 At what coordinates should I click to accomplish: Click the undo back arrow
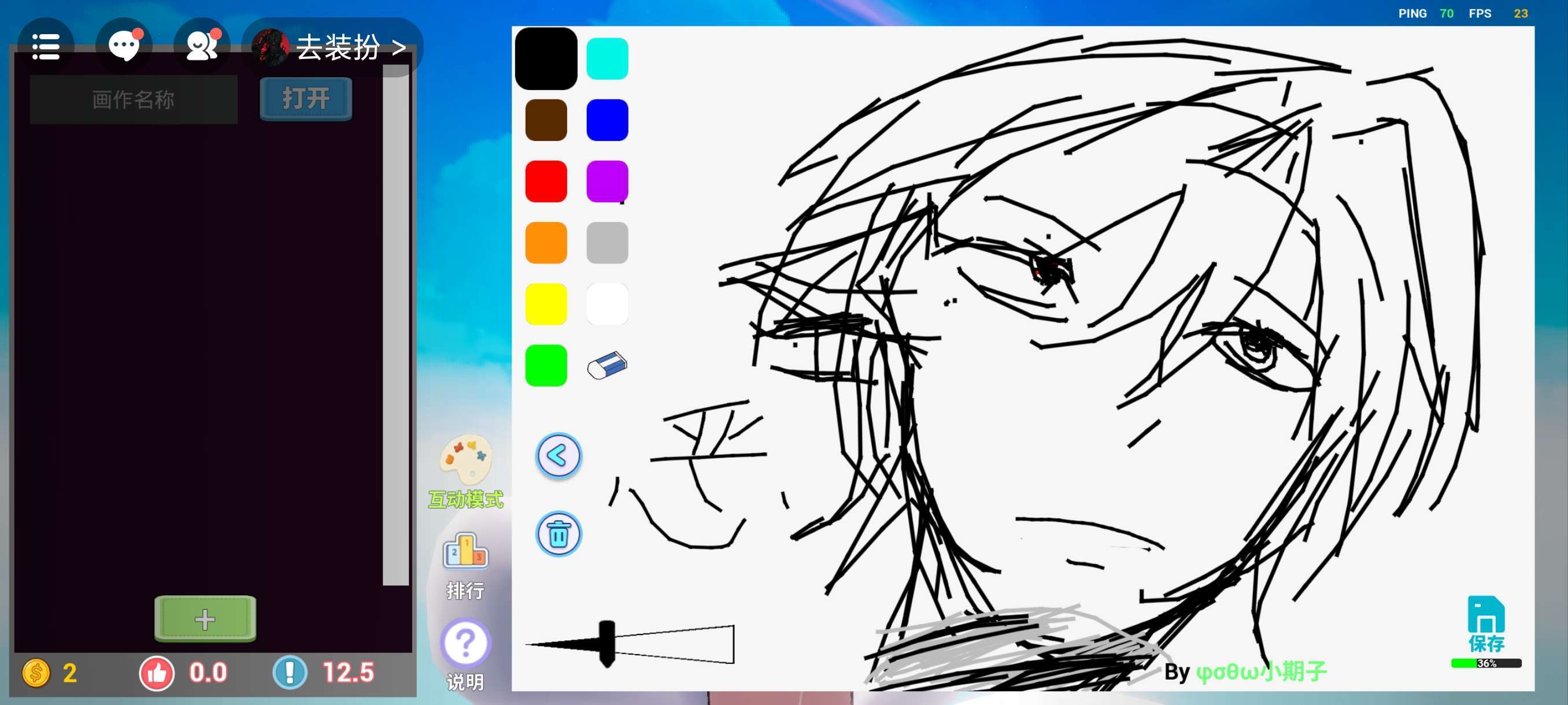558,455
